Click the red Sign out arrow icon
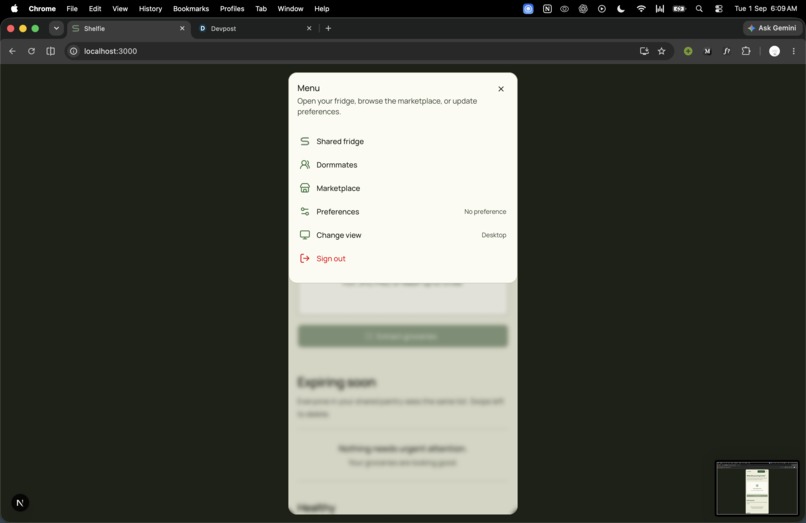Image resolution: width=806 pixels, height=523 pixels. (x=305, y=258)
